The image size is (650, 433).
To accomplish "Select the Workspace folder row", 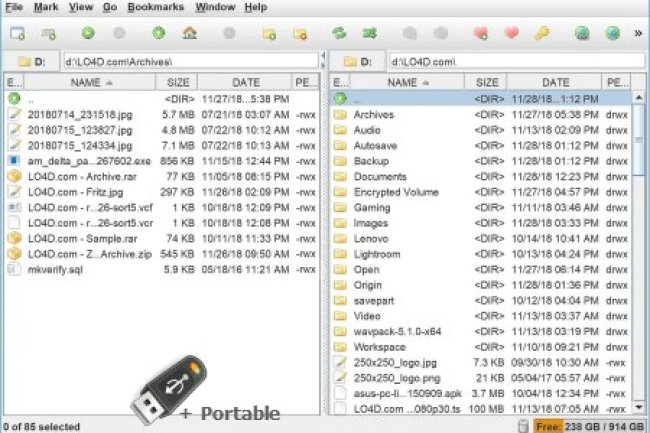I will click(x=481, y=347).
